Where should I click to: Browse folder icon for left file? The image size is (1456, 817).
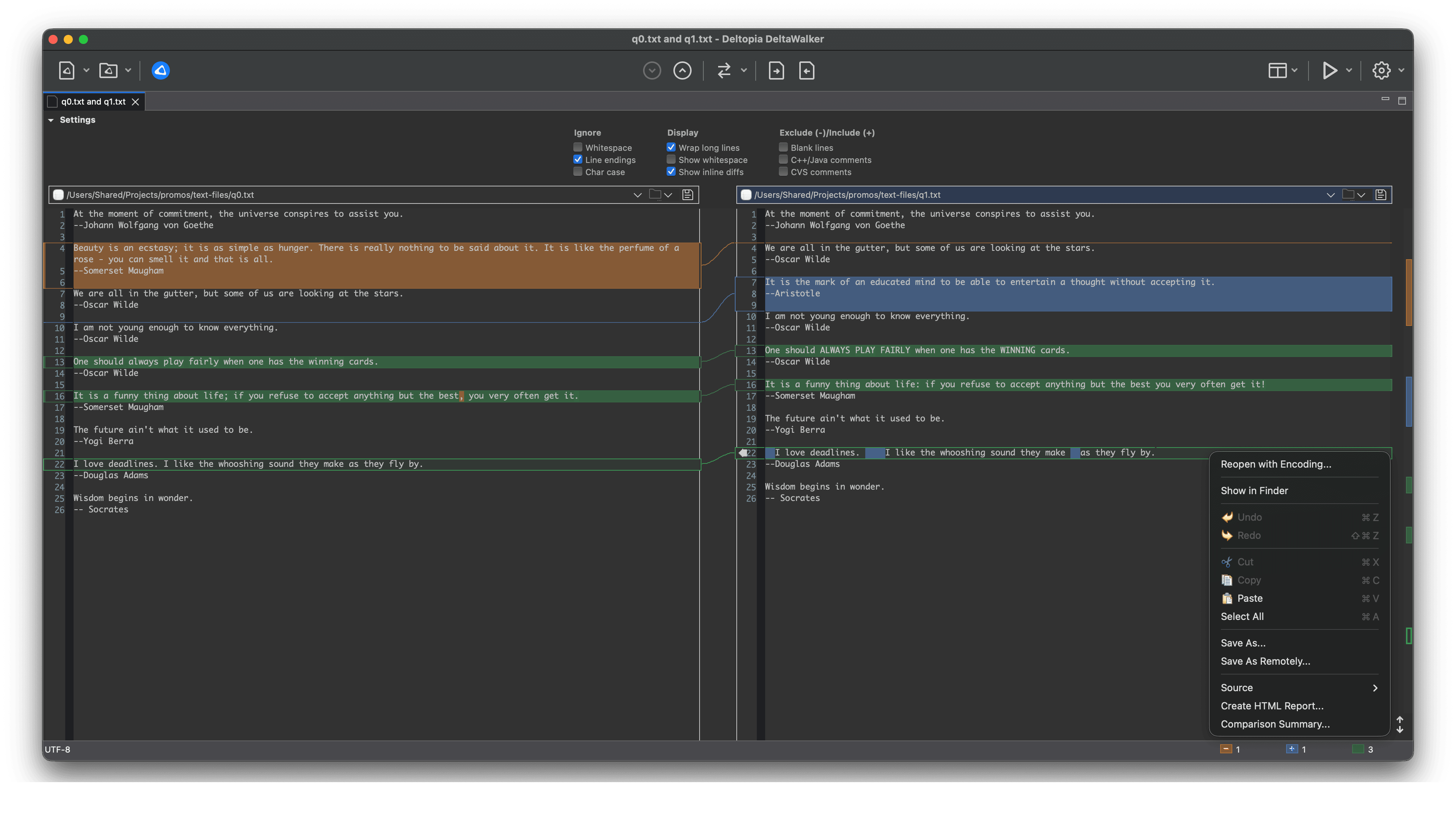click(655, 194)
